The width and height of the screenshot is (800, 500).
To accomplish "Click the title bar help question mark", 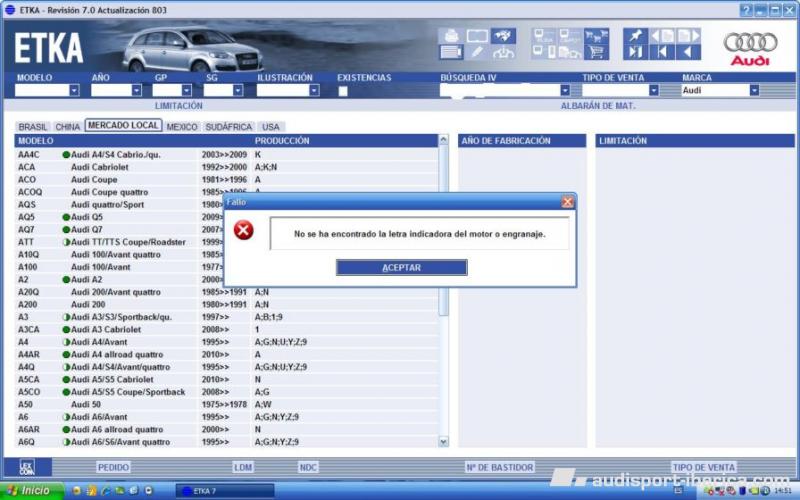I will click(x=746, y=10).
